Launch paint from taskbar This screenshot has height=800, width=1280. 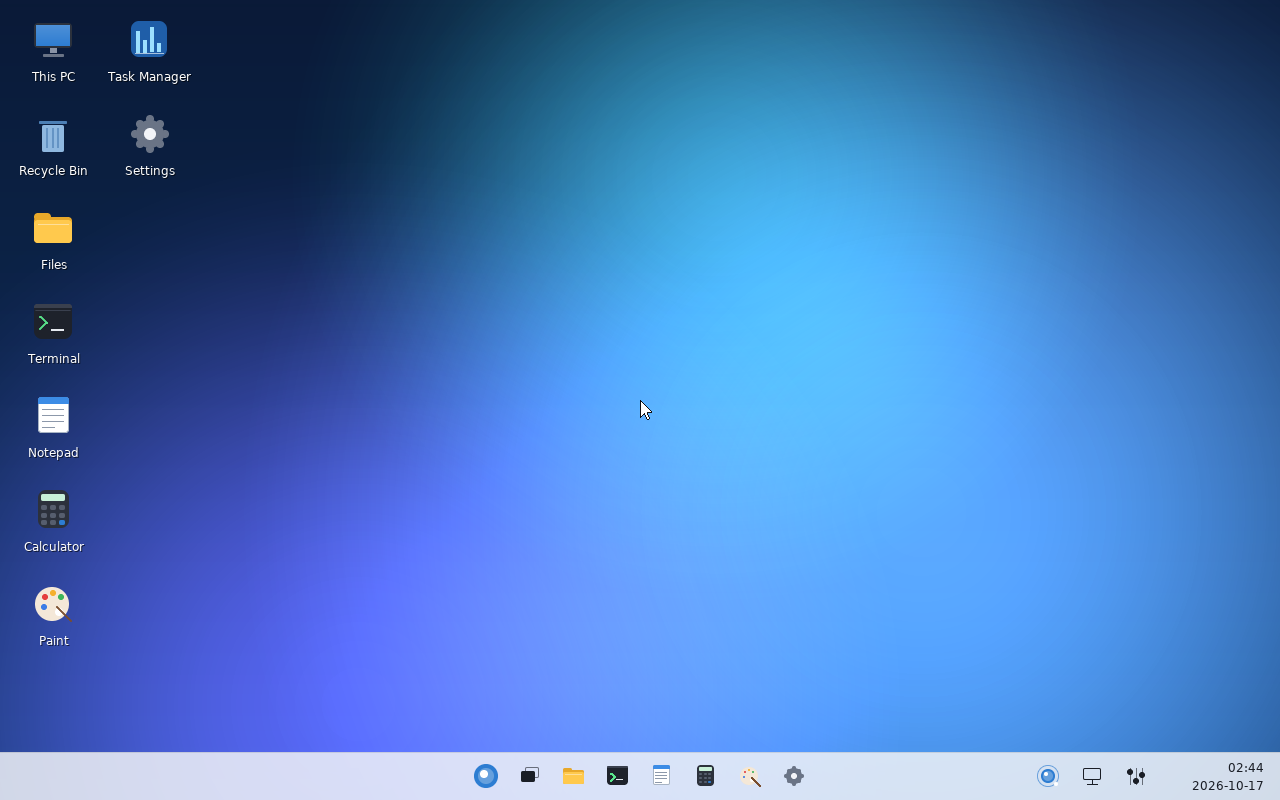pos(750,776)
